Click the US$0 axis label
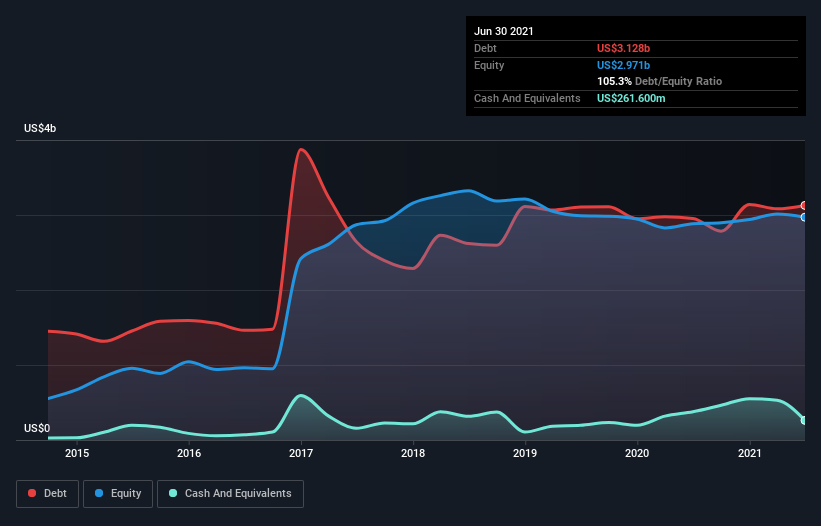The image size is (821, 526). pyautogui.click(x=37, y=428)
